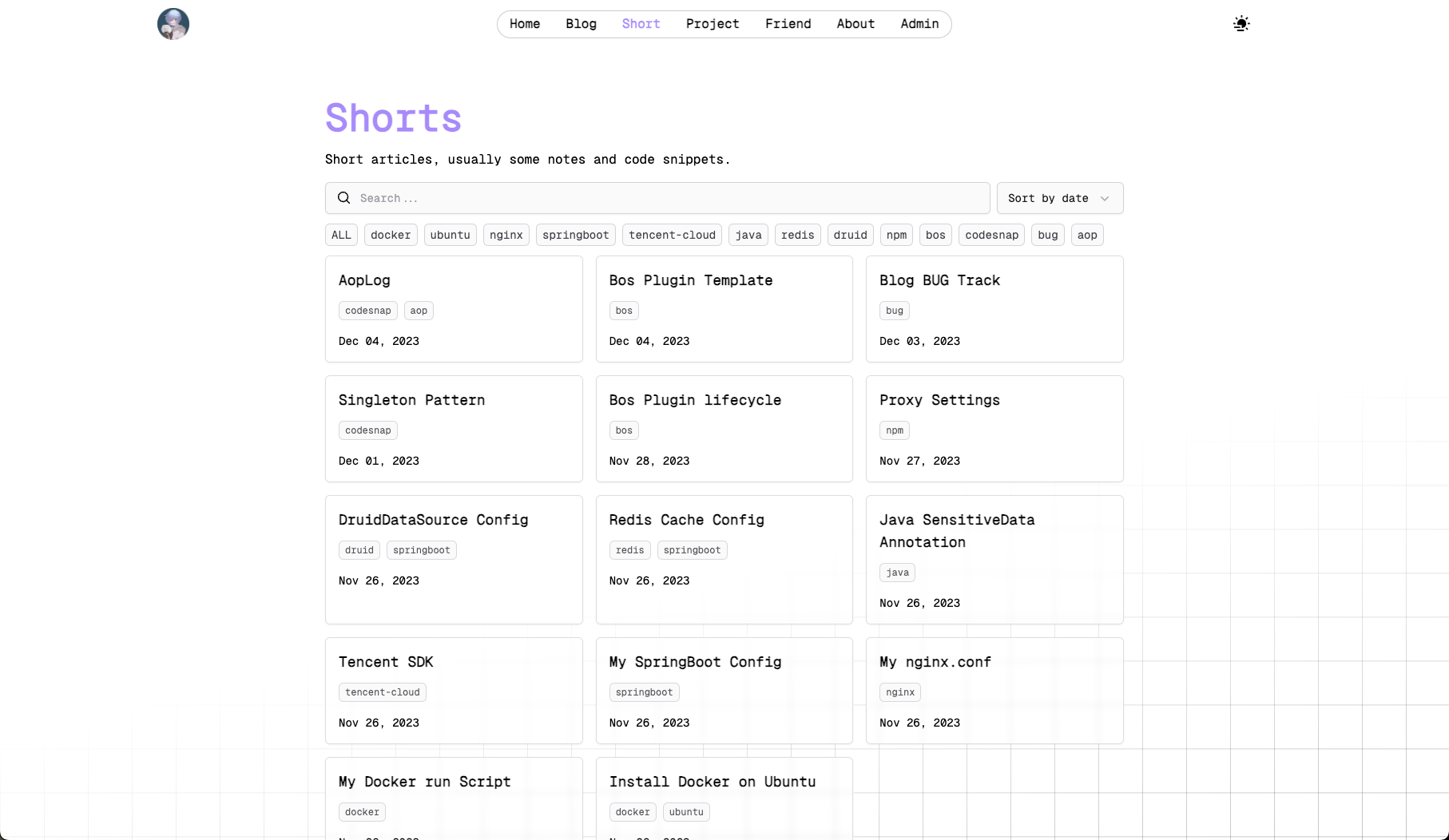
Task: Click the ubuntu tag on Install Docker card
Action: coord(686,812)
